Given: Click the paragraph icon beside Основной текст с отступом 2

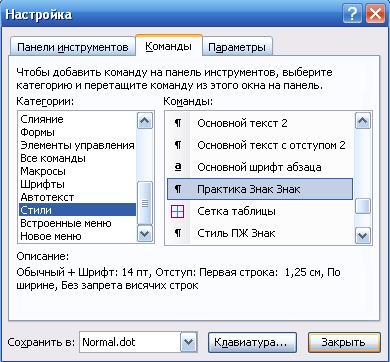Looking at the screenshot, I should 178,145.
